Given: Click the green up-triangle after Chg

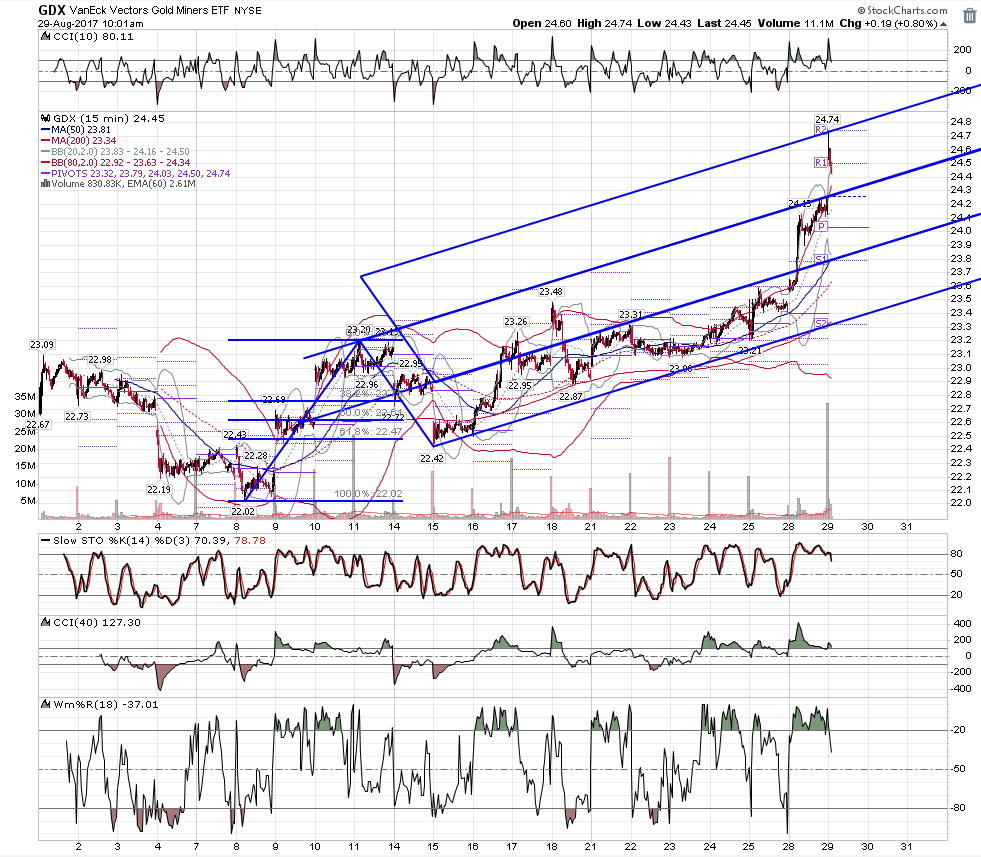Looking at the screenshot, I should [x=943, y=24].
